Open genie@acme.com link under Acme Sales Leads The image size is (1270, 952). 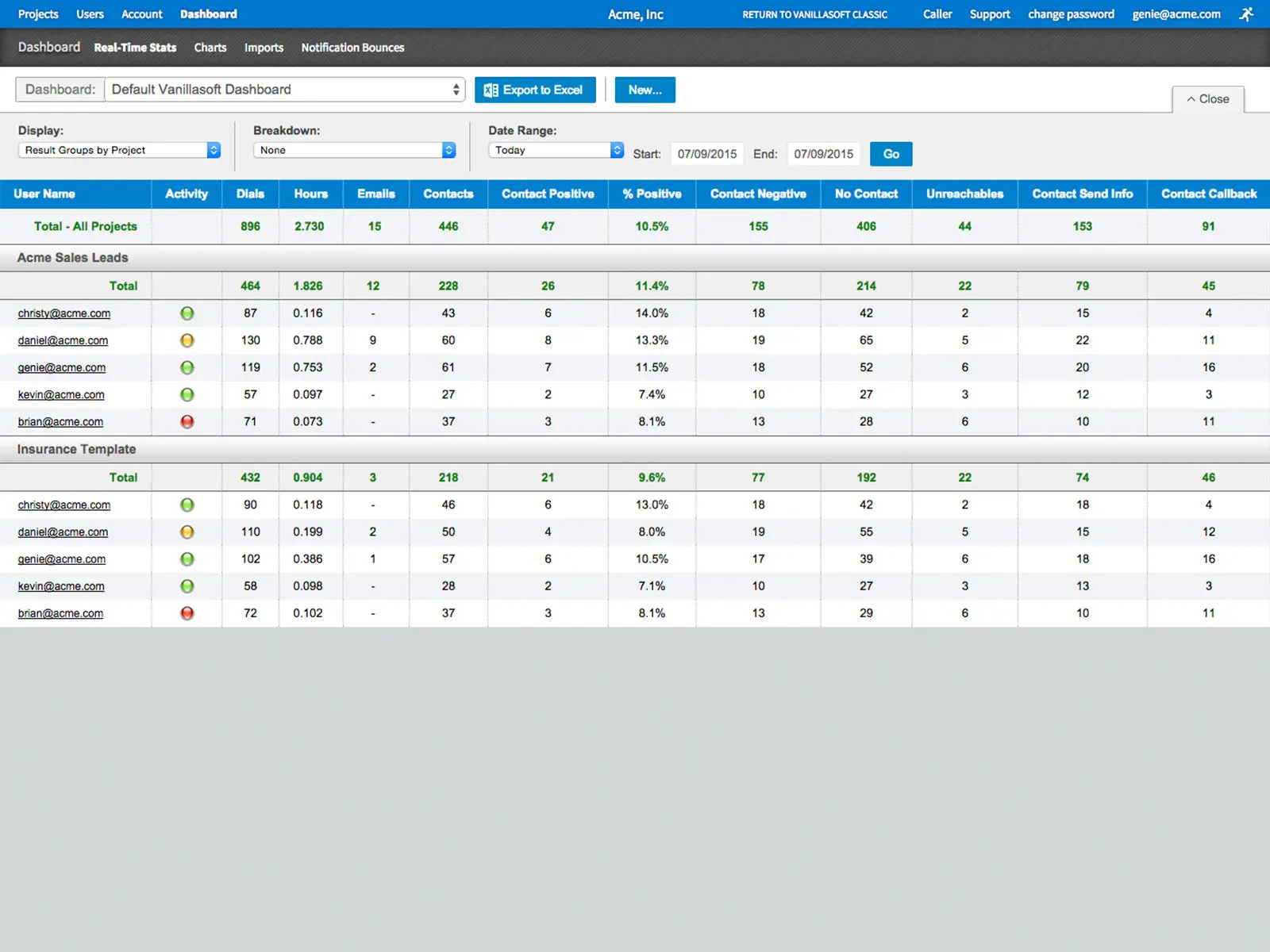coord(62,368)
